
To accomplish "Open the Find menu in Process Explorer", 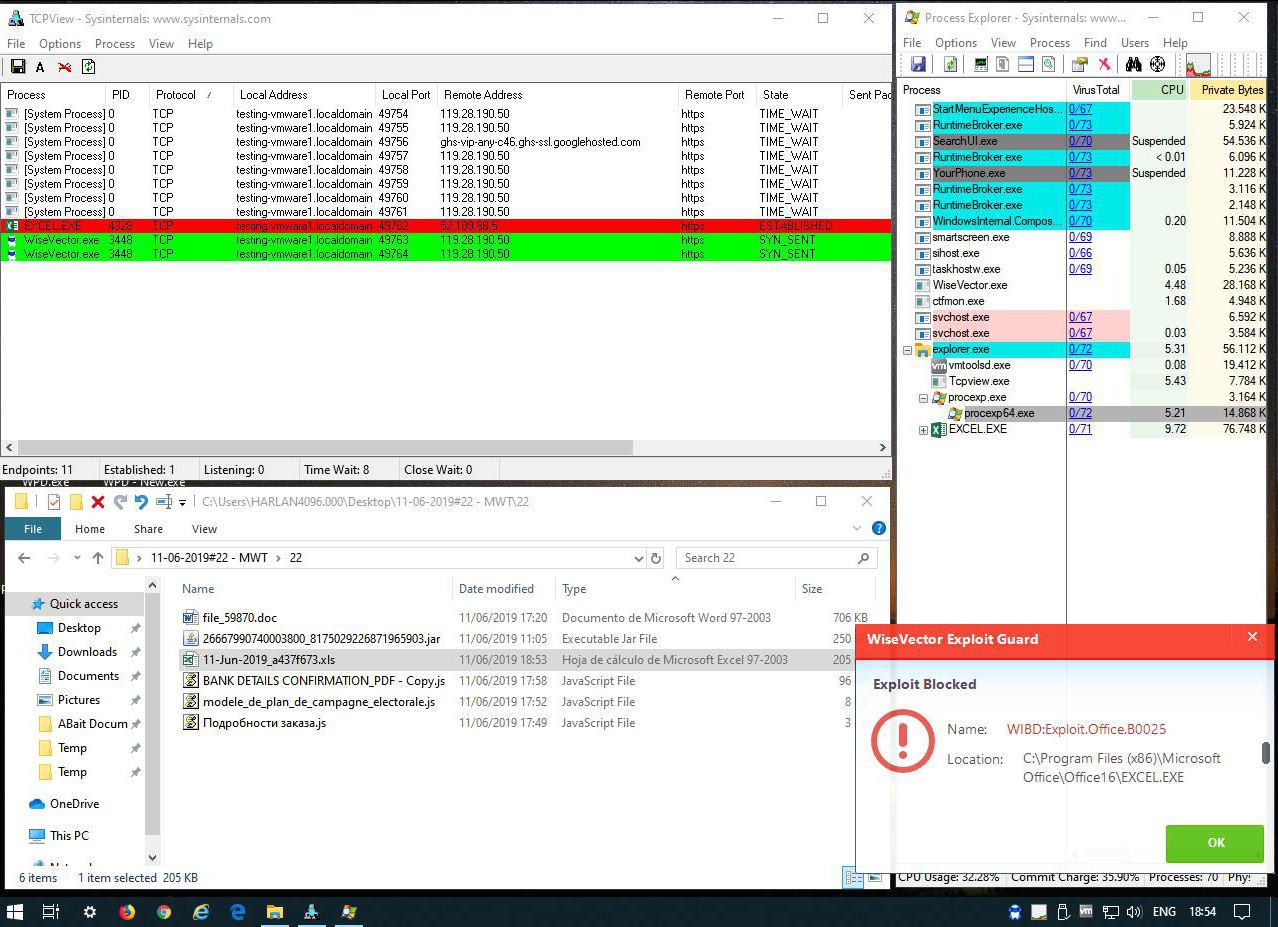I will pos(1095,43).
